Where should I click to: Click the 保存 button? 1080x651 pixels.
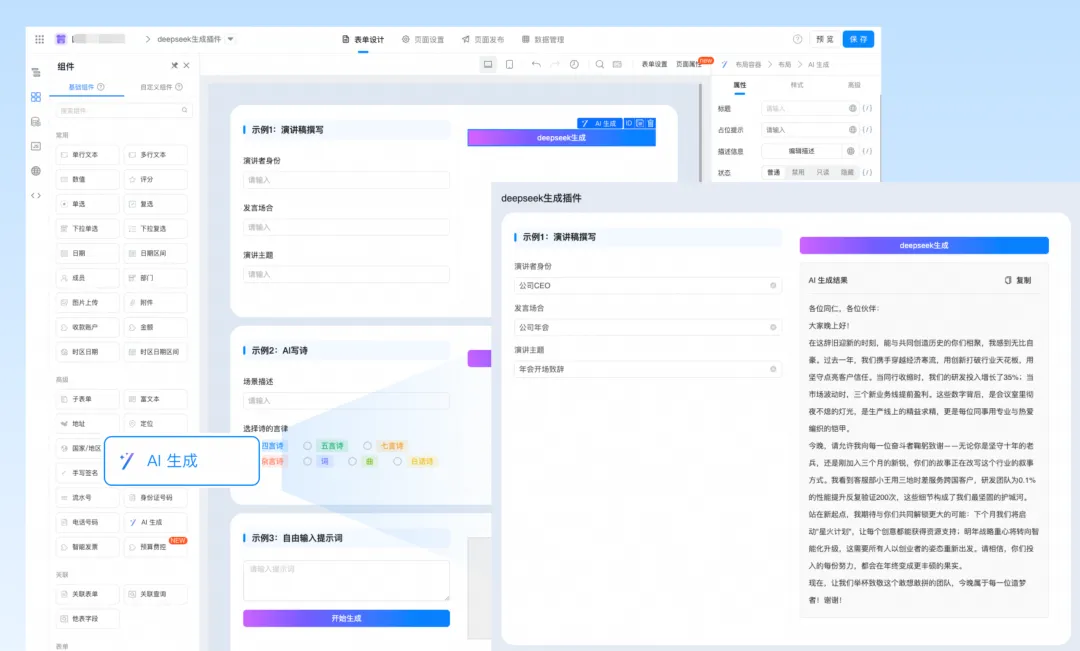point(858,39)
